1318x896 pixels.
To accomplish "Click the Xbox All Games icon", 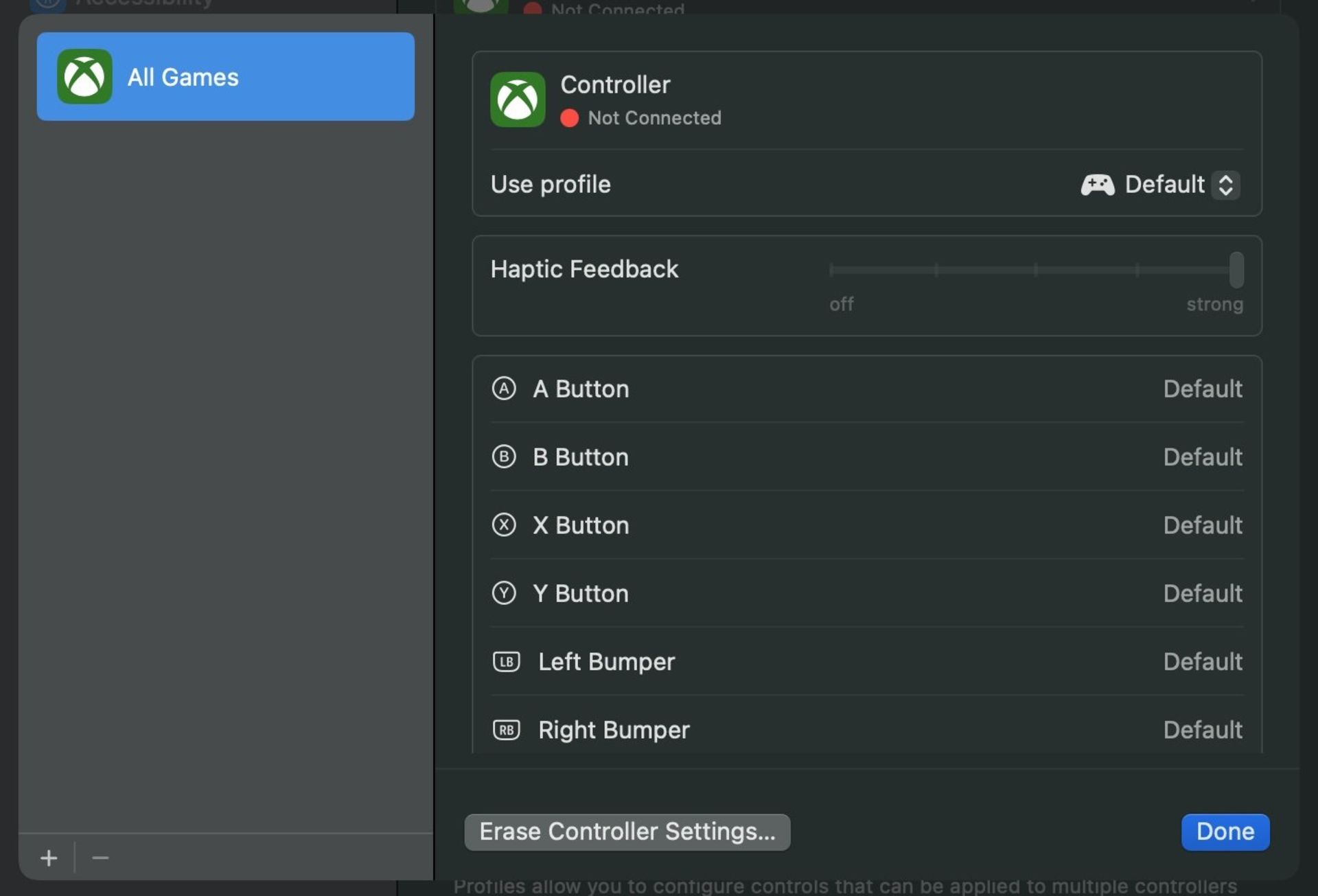I will point(84,76).
